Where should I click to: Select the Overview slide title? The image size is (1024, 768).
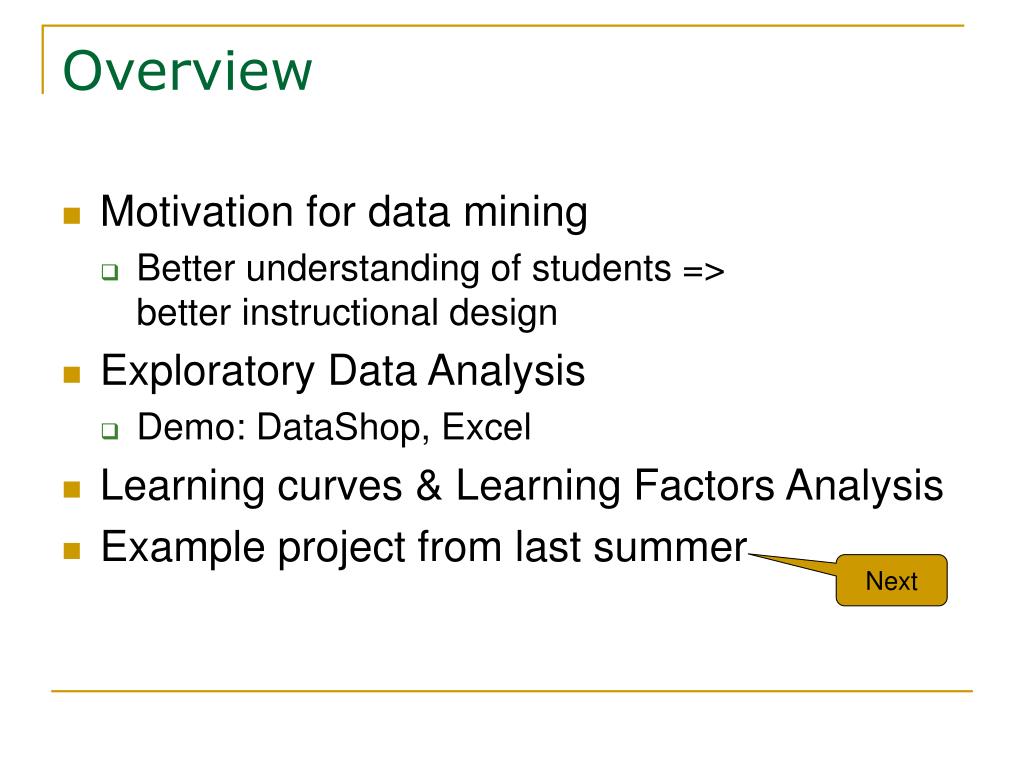(187, 70)
